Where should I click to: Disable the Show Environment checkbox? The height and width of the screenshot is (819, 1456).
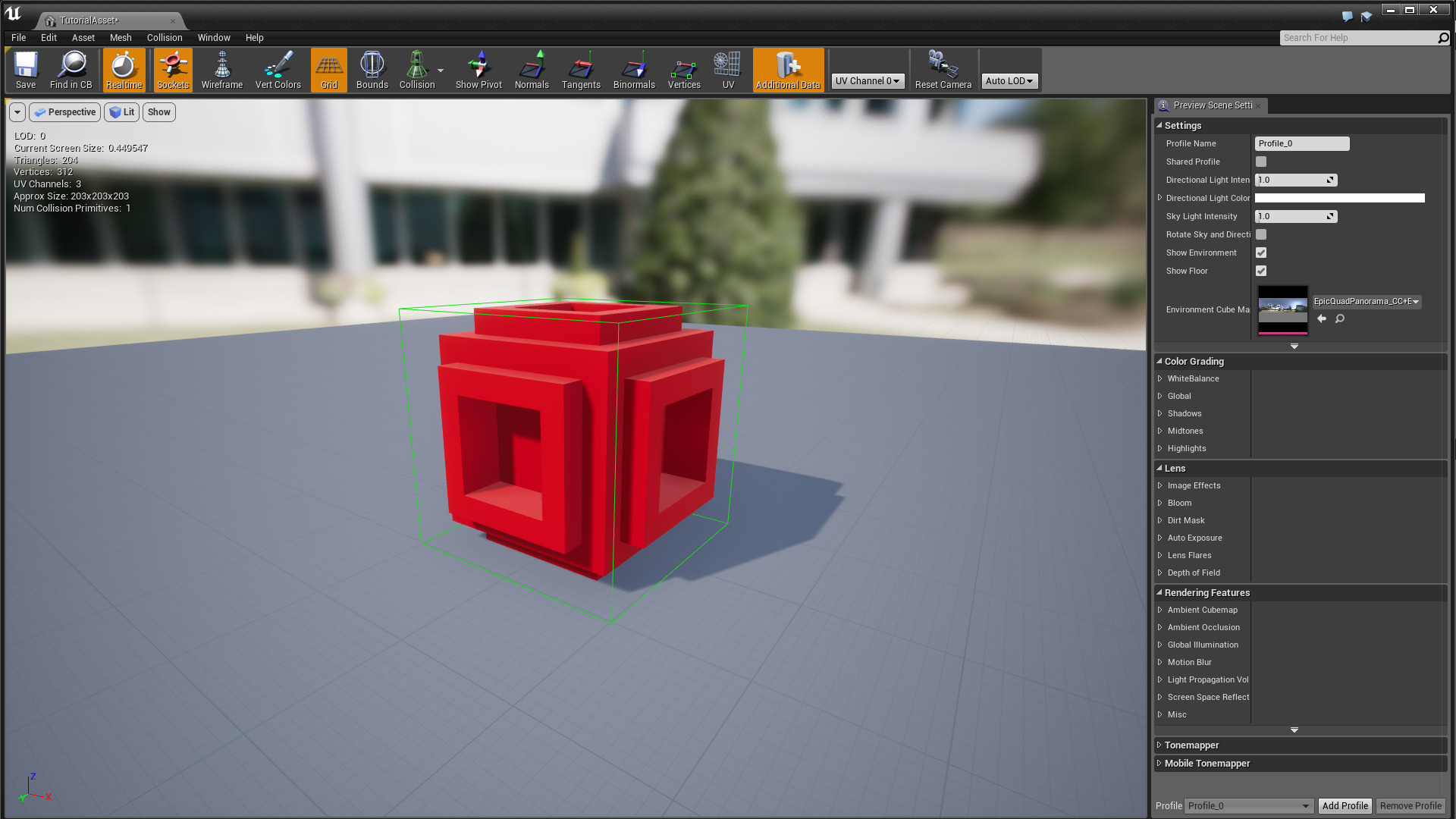(x=1260, y=253)
